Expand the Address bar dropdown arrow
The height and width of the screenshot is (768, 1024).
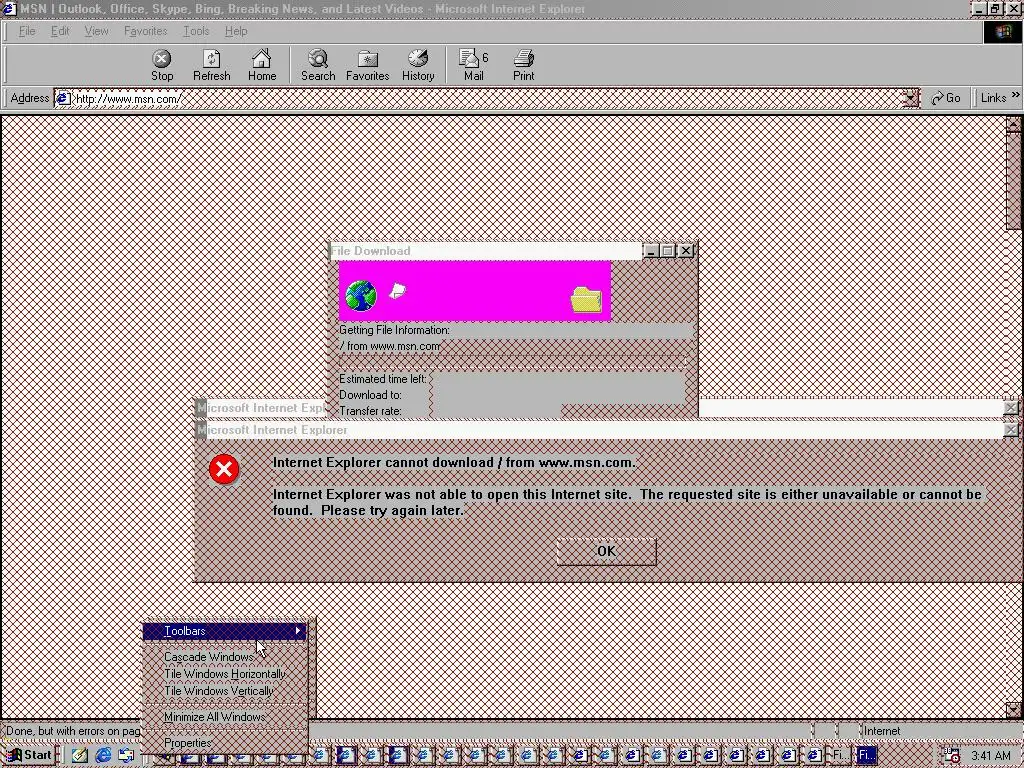(x=910, y=99)
